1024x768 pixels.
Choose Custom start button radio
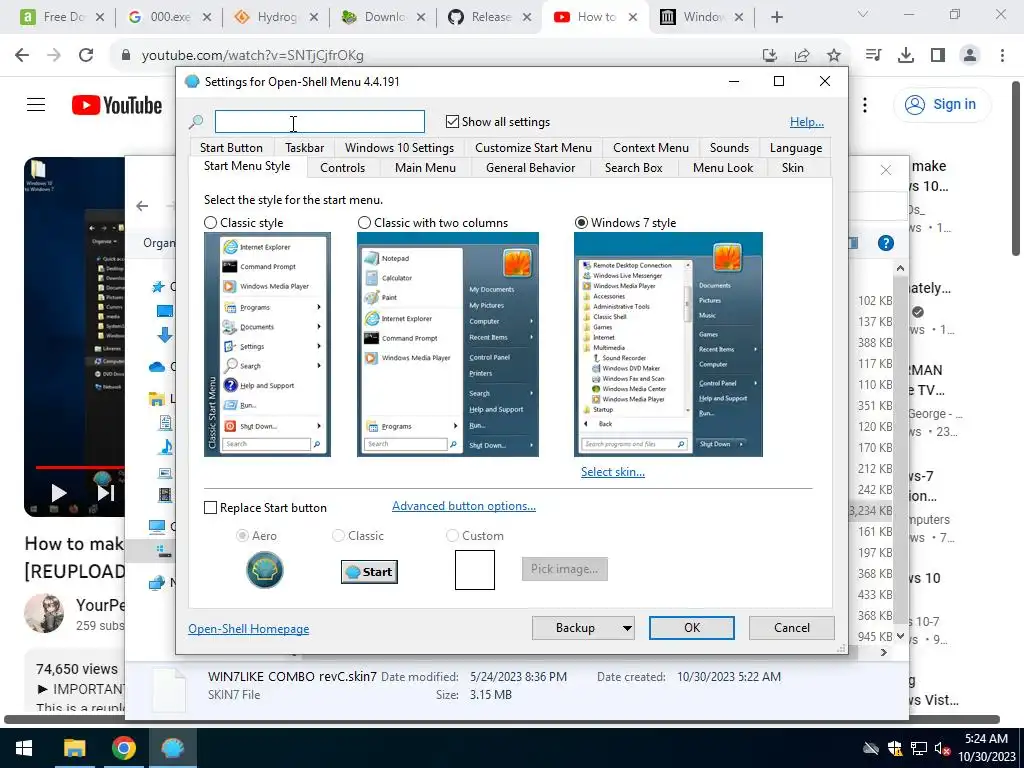[452, 536]
